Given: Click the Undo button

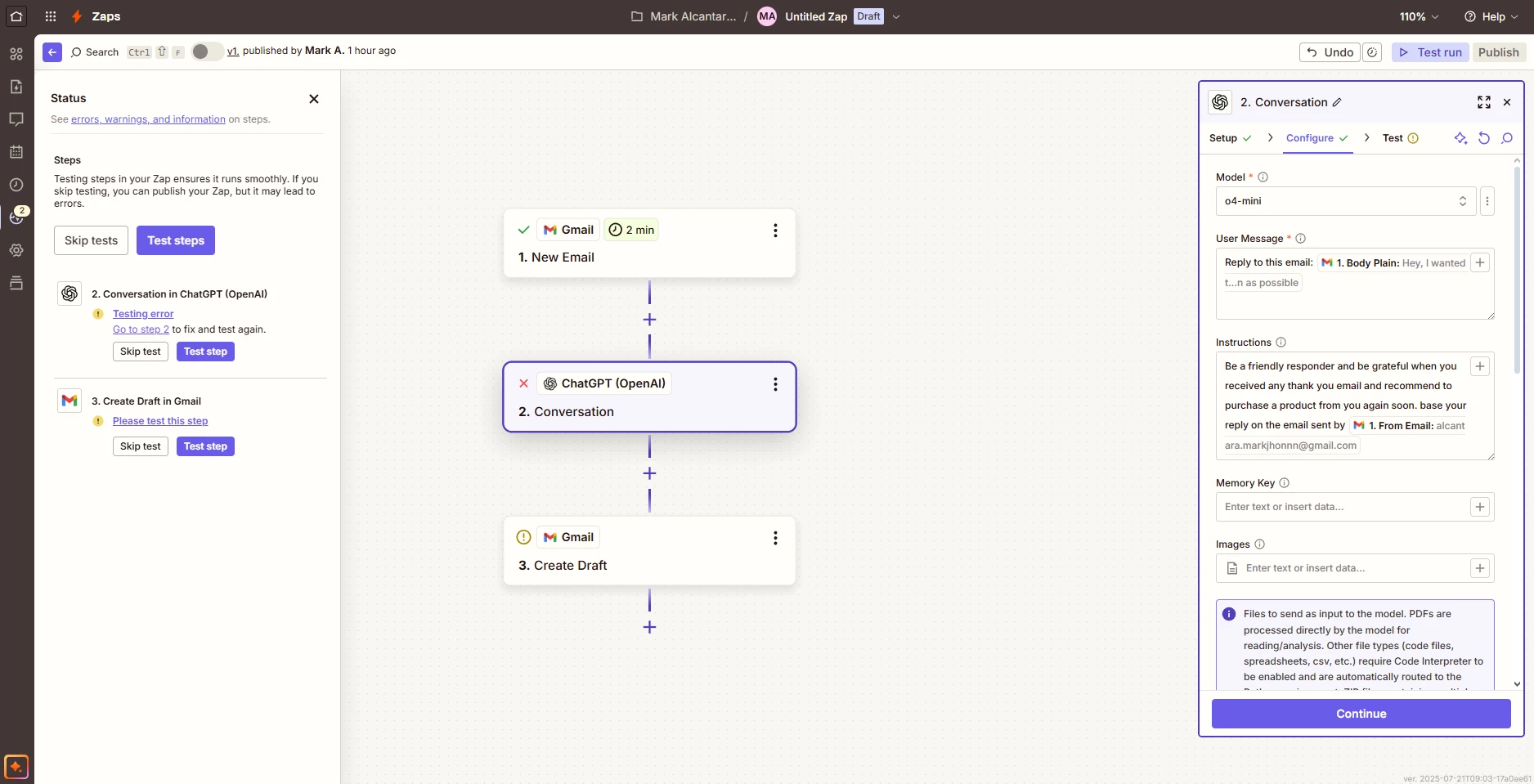Looking at the screenshot, I should (1330, 52).
